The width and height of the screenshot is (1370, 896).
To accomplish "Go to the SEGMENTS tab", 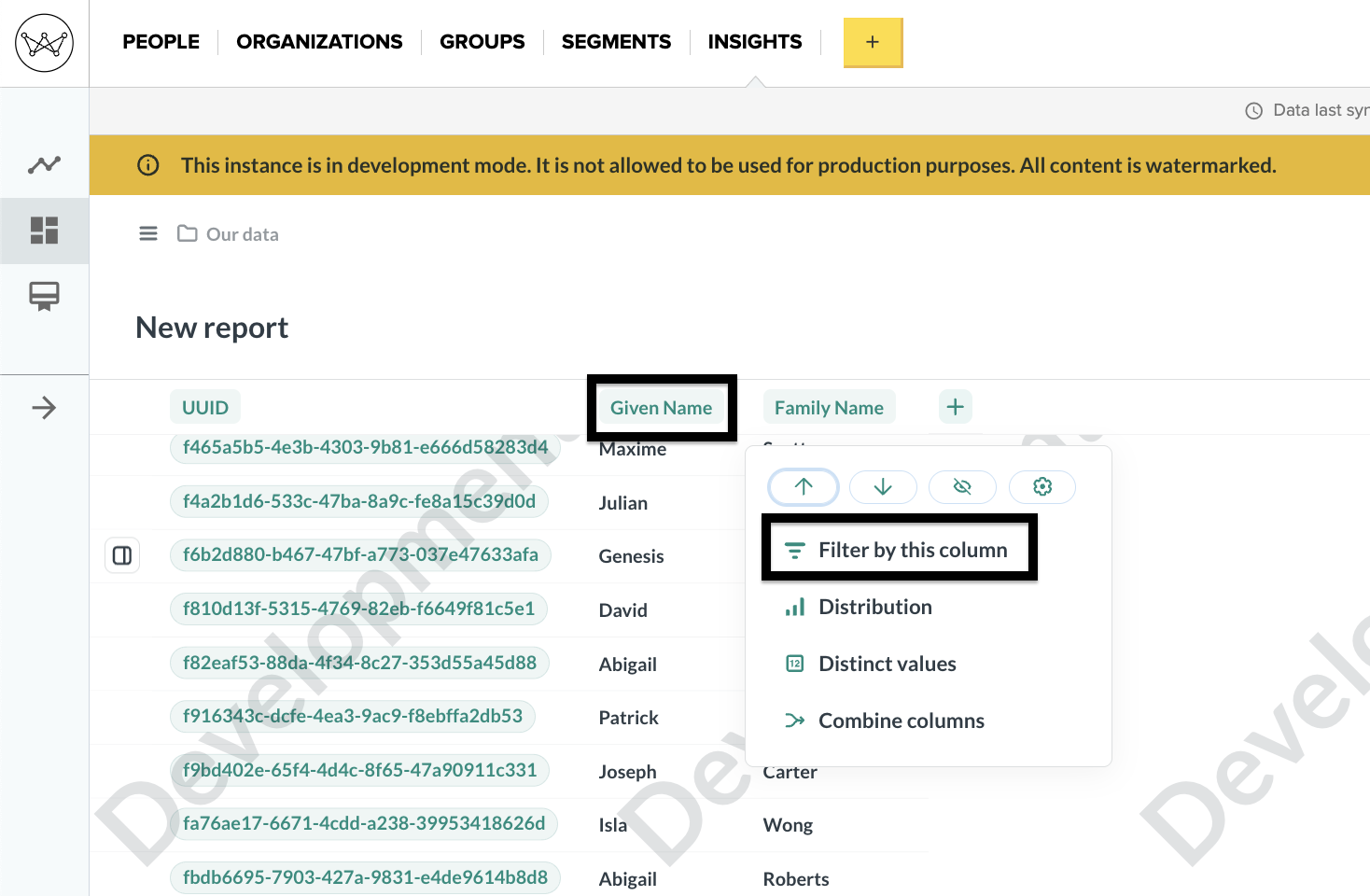I will point(616,42).
